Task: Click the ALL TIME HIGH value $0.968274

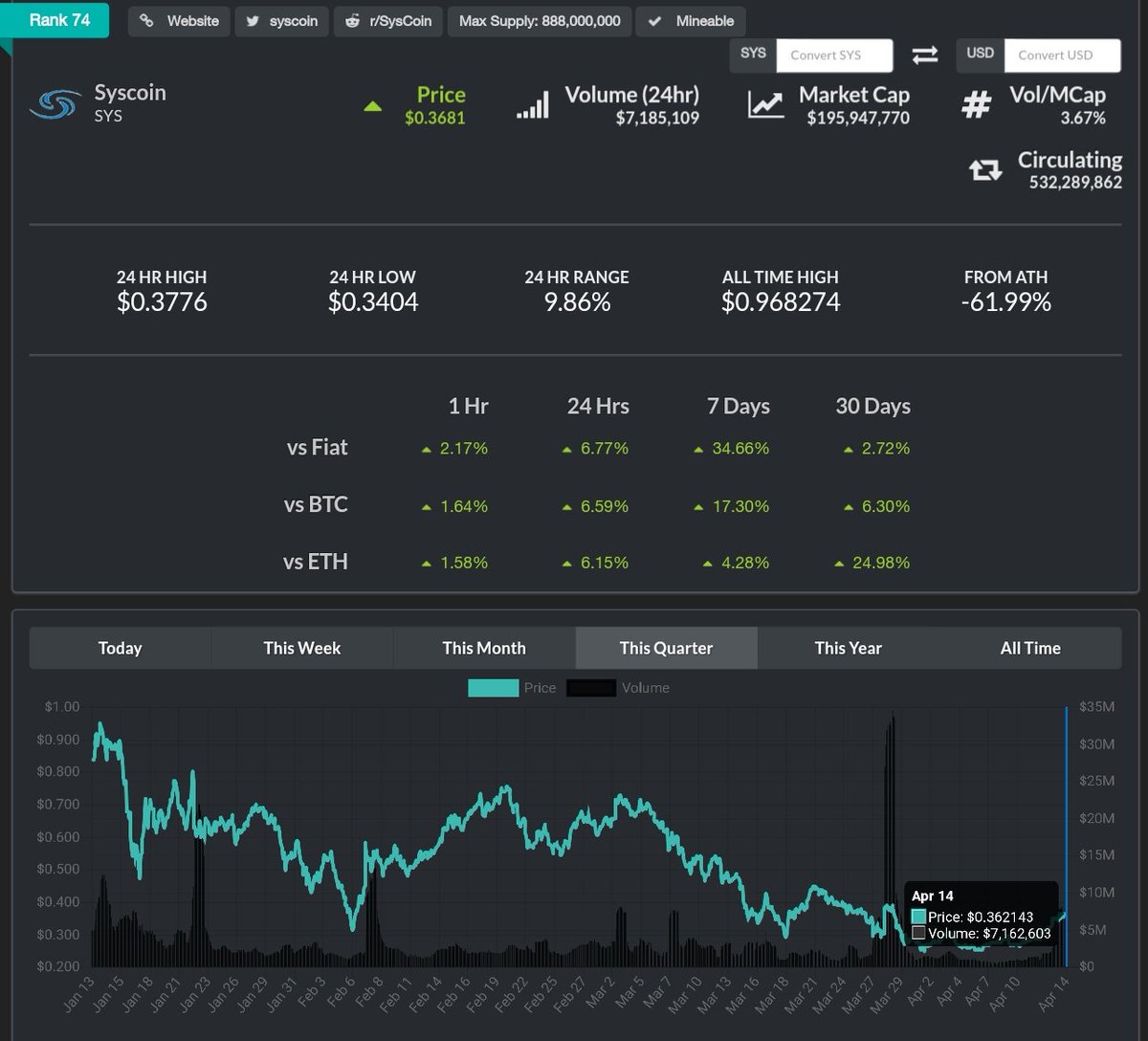Action: tap(781, 302)
